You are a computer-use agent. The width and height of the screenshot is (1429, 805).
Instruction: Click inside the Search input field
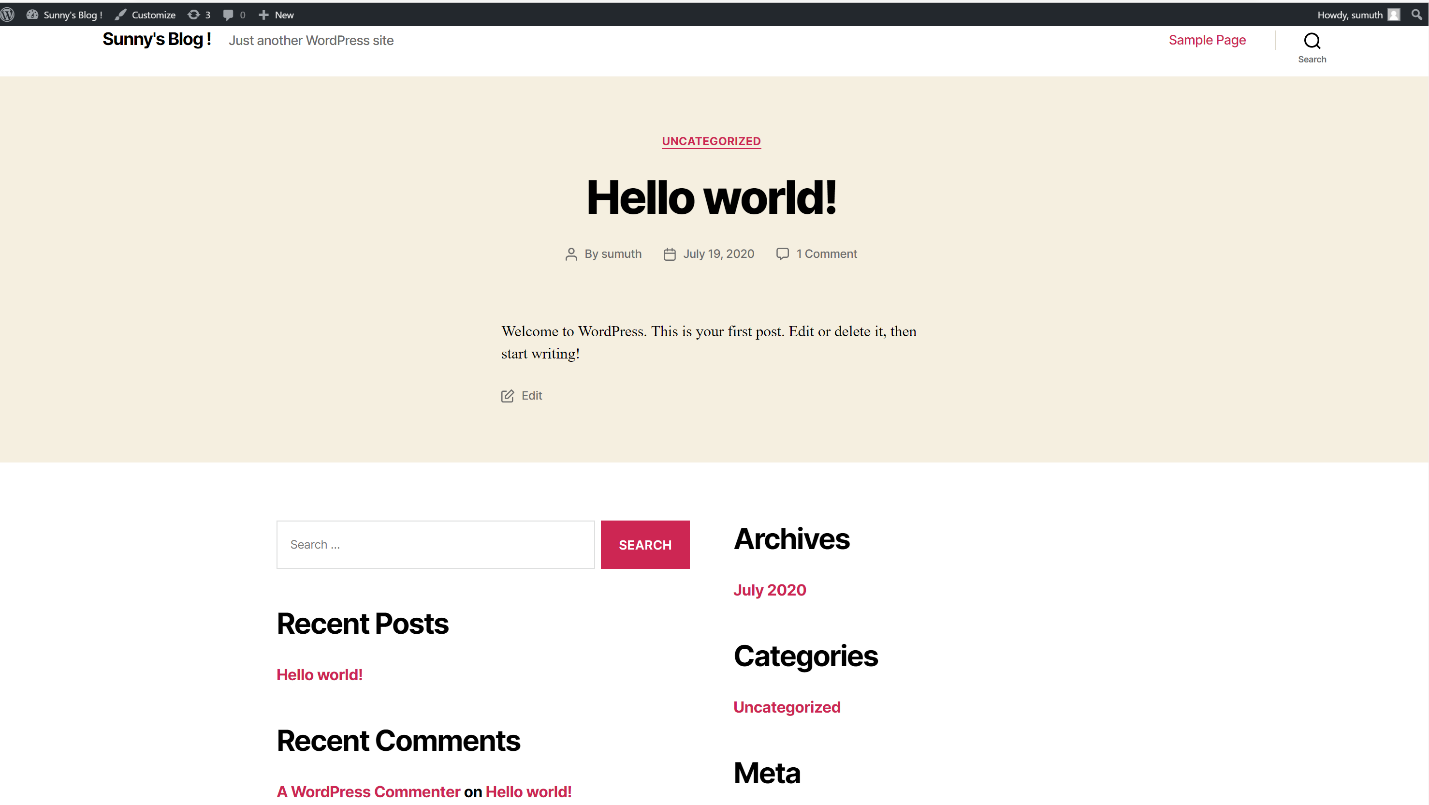(435, 544)
